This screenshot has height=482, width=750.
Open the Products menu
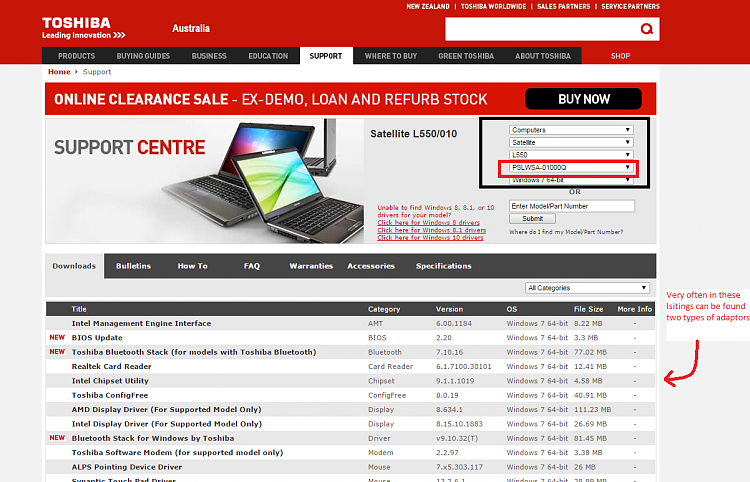(x=77, y=56)
